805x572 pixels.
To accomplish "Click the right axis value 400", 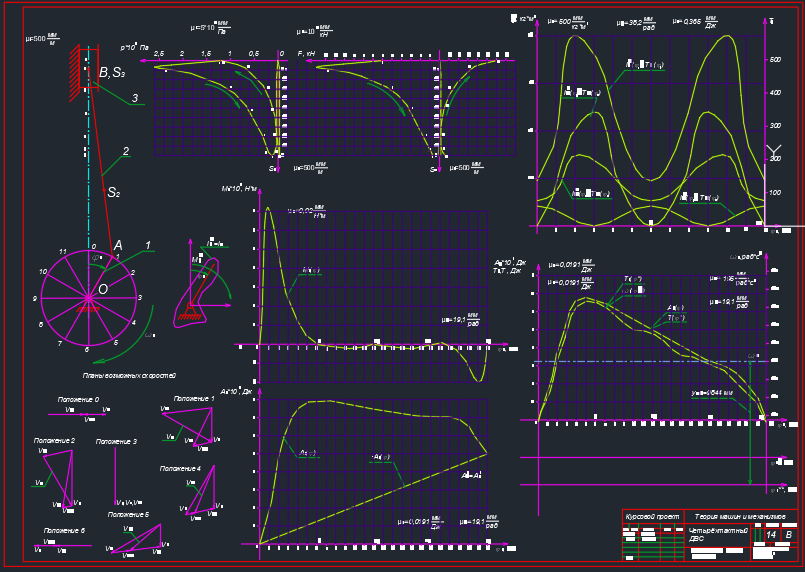I will point(775,92).
